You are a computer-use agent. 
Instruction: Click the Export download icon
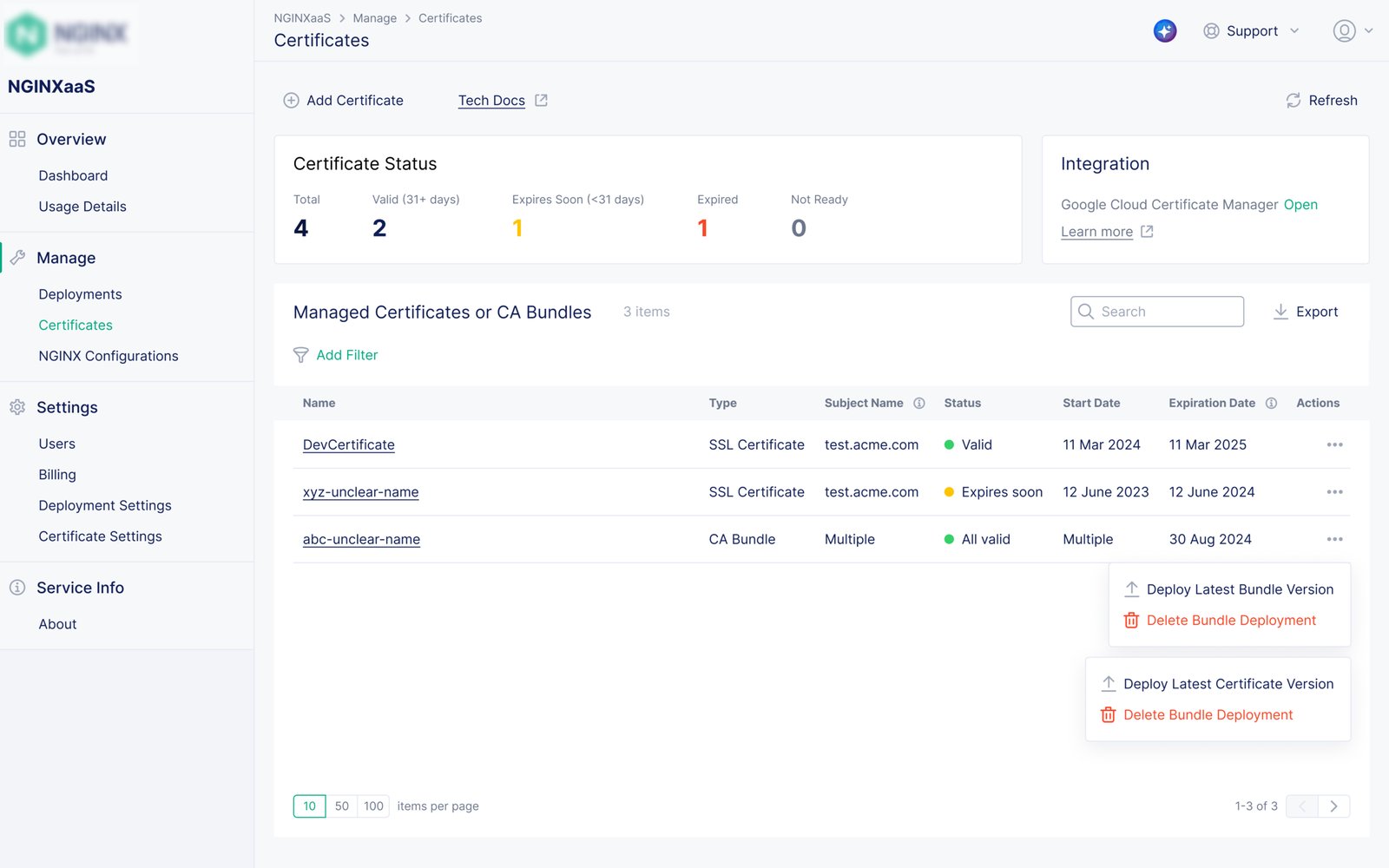(x=1280, y=312)
